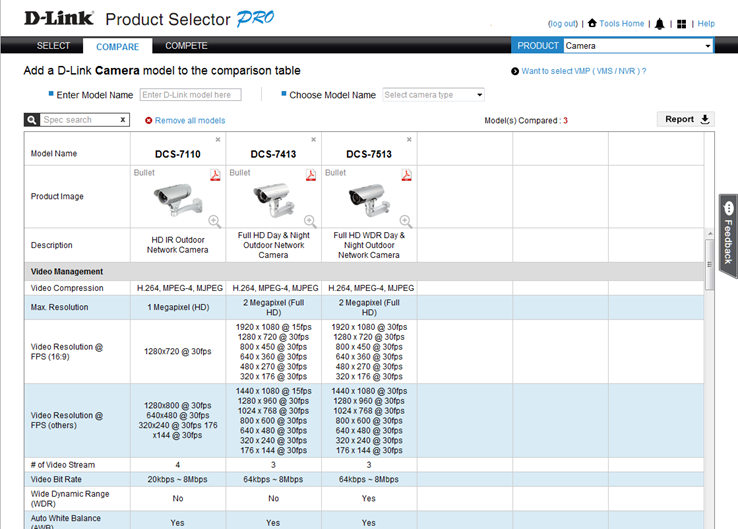Screen dimensions: 738x529
Task: Click the spec search magnifier icon
Action: coord(32,120)
